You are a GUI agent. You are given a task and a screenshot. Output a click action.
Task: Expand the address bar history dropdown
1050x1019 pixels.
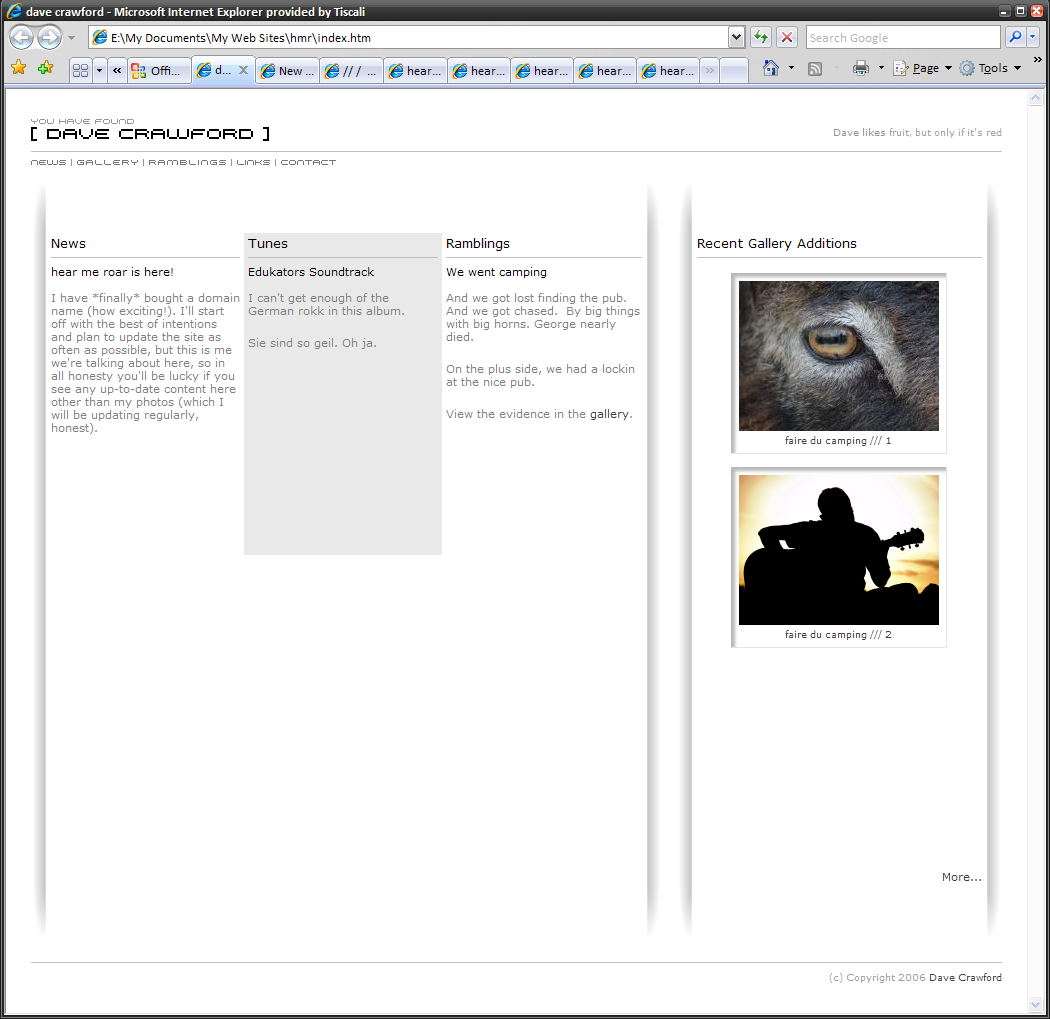click(x=737, y=37)
